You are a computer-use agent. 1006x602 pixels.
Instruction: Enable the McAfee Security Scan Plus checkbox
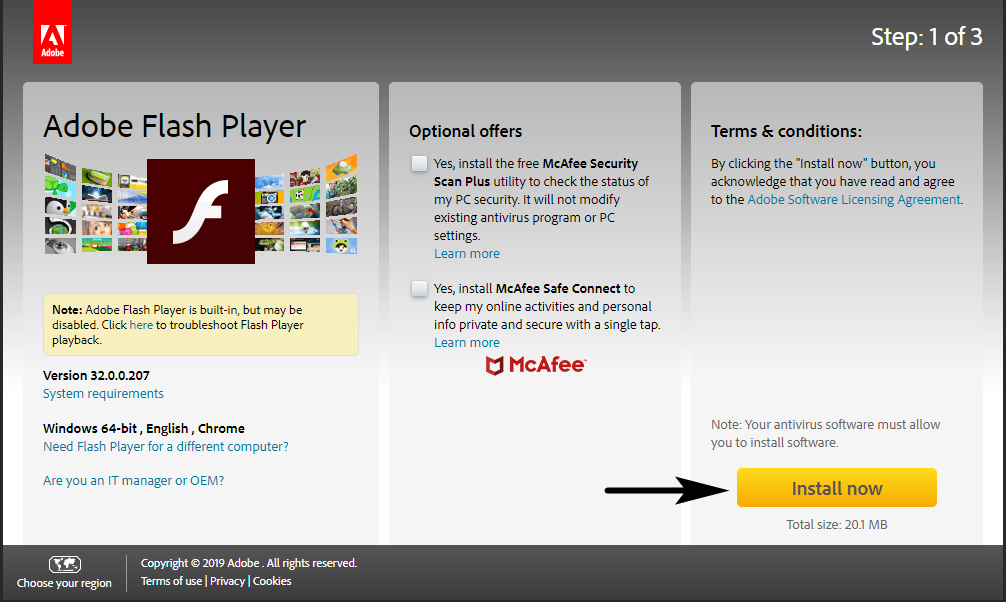(x=419, y=164)
